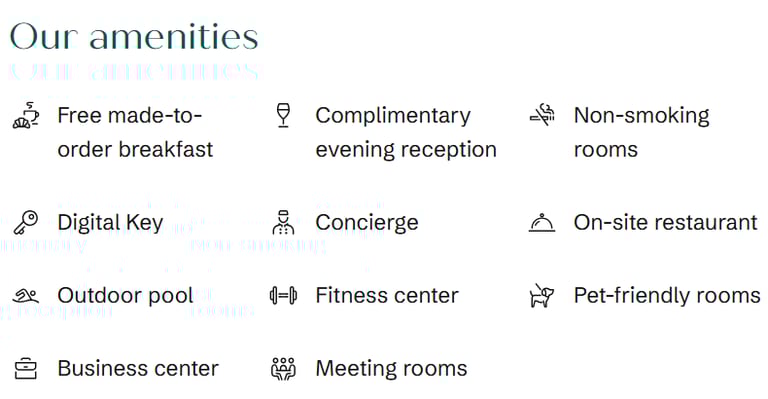Open the "On-site restaurant" amenity text
Image resolution: width=768 pixels, height=399 pixels.
666,223
